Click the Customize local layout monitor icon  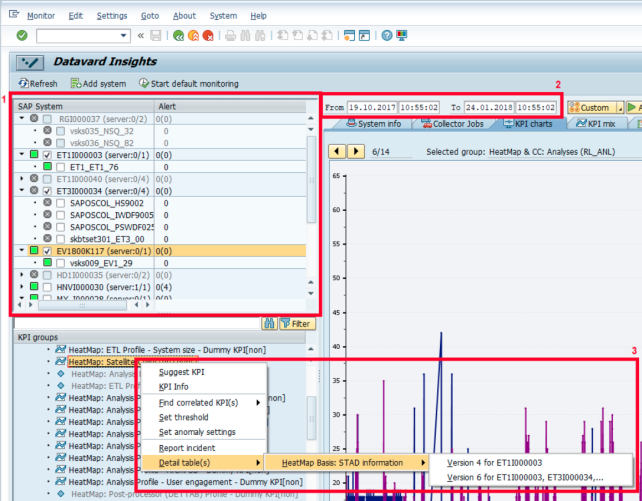[402, 36]
